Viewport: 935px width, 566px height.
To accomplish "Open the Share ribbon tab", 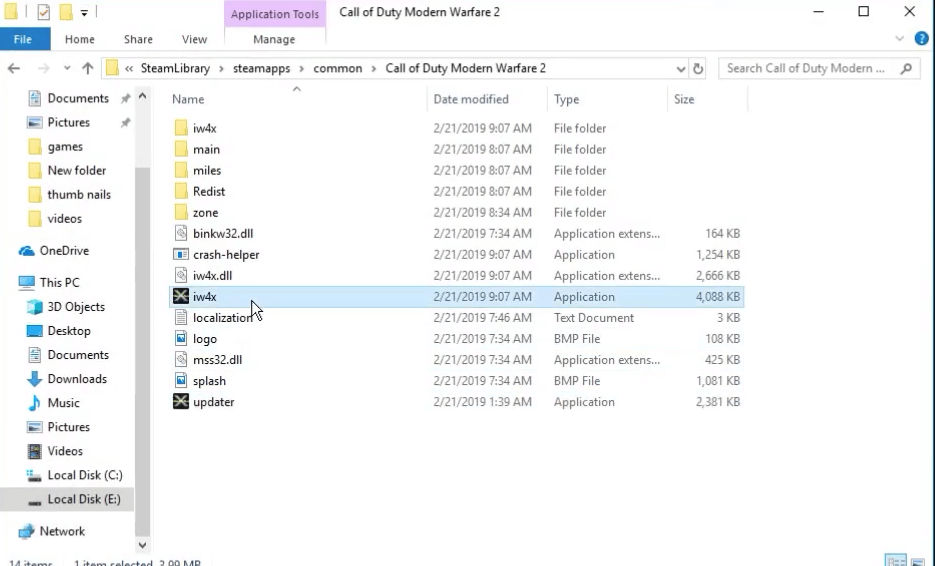I will (x=138, y=39).
